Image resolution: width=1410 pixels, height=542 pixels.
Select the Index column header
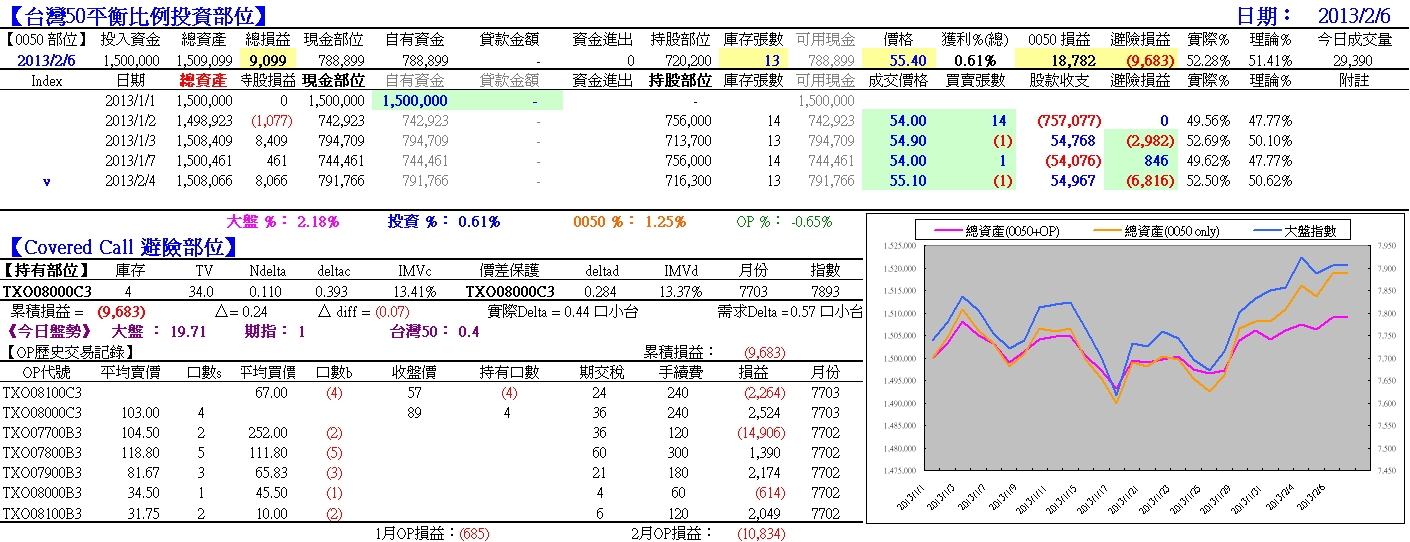point(47,80)
